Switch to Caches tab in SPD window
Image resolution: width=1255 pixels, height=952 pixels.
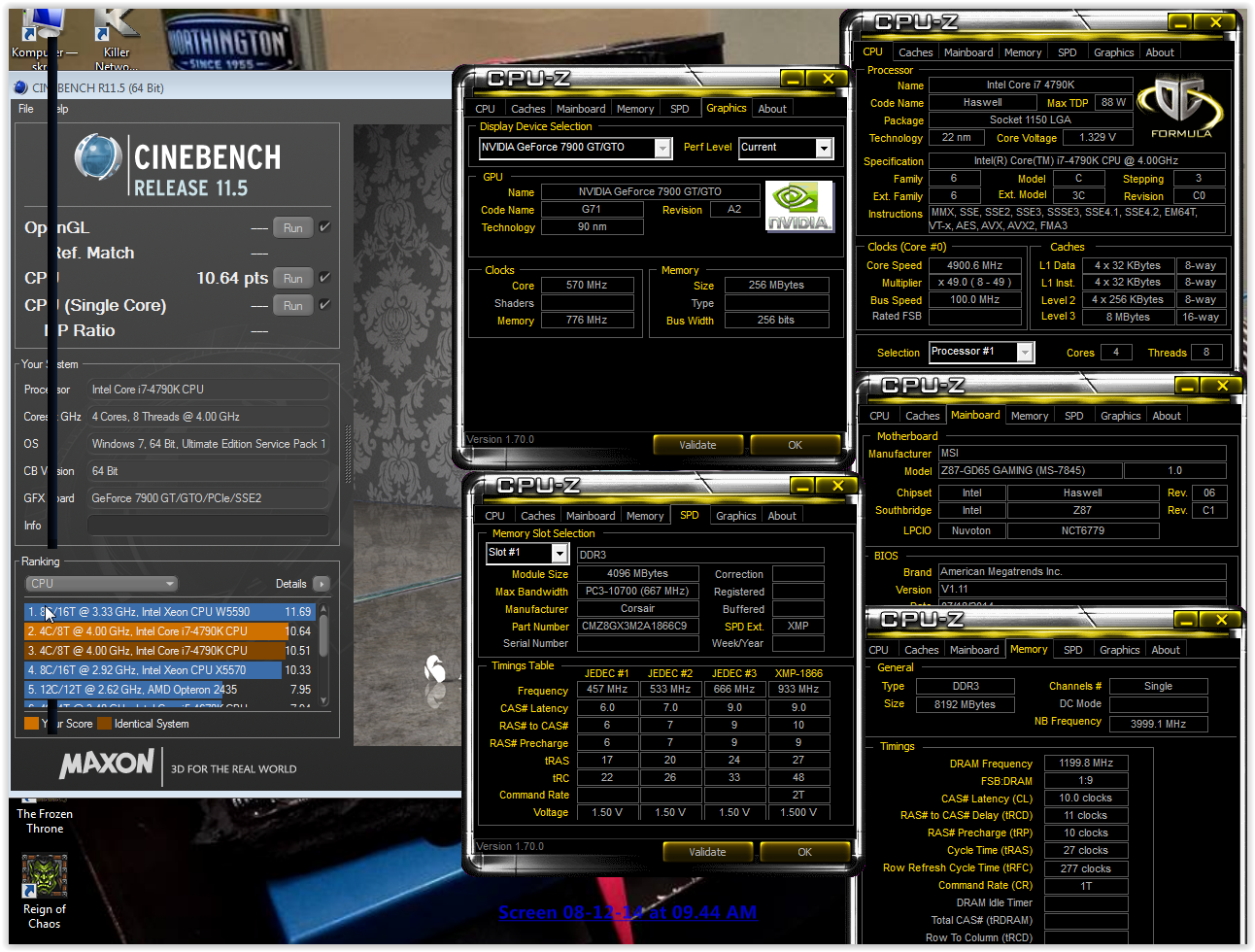(537, 516)
